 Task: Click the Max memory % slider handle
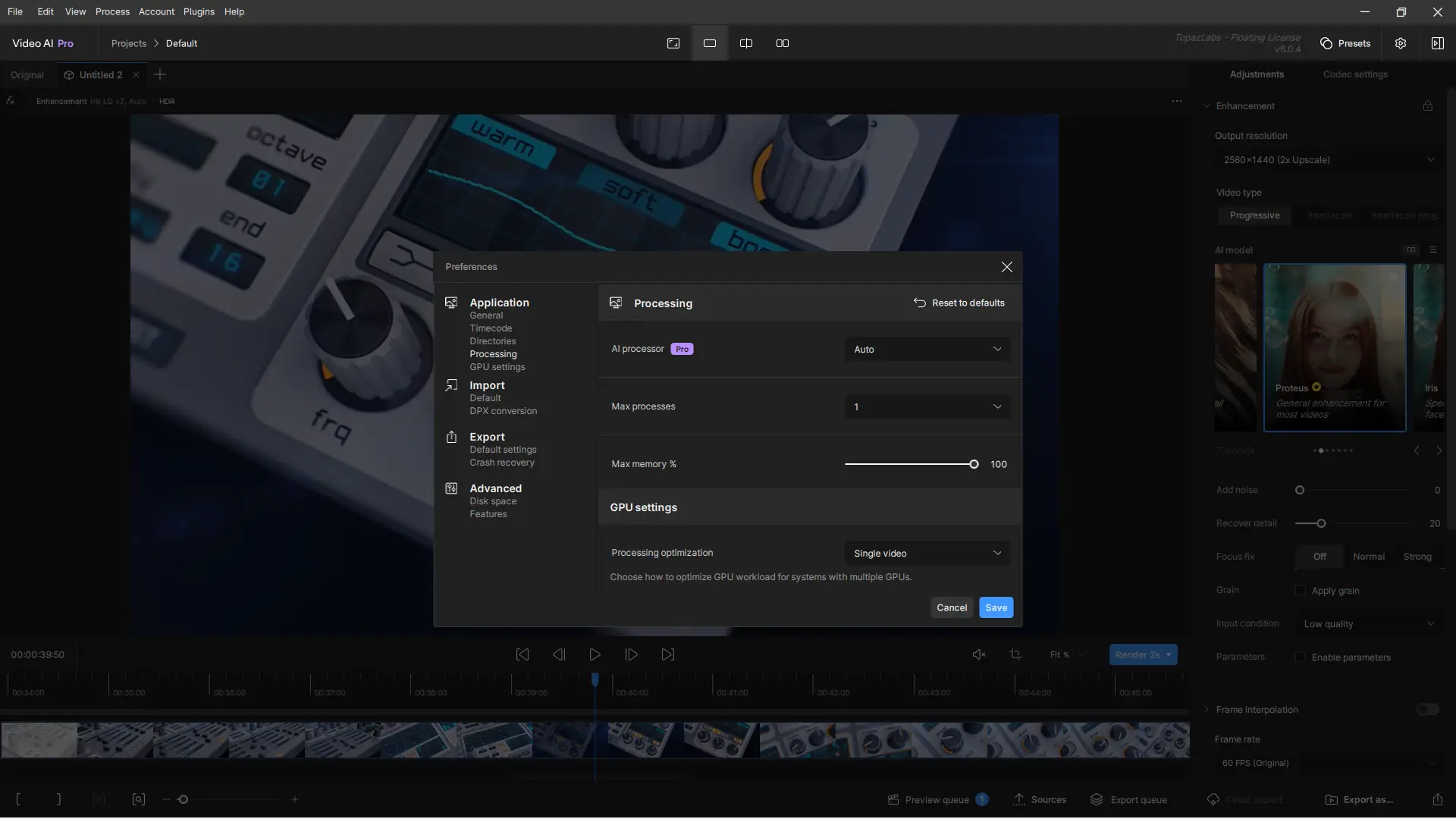(x=974, y=464)
